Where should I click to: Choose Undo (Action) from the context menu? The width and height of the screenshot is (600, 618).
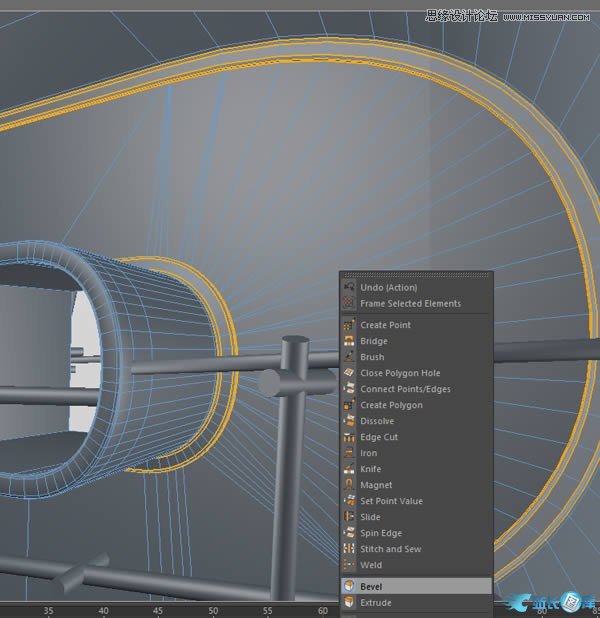point(389,288)
